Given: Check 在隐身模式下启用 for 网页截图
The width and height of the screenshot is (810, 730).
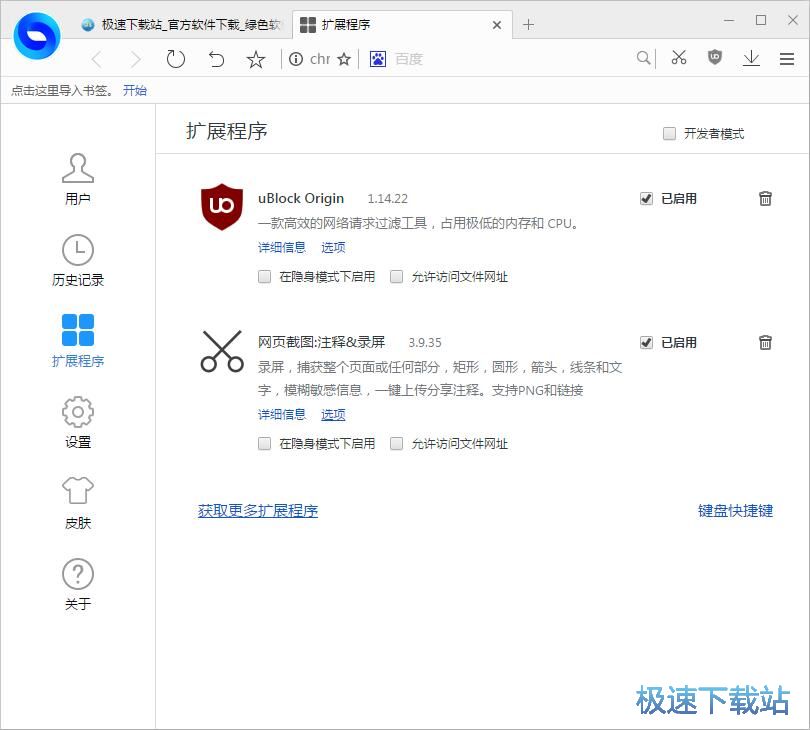Looking at the screenshot, I should tap(264, 444).
